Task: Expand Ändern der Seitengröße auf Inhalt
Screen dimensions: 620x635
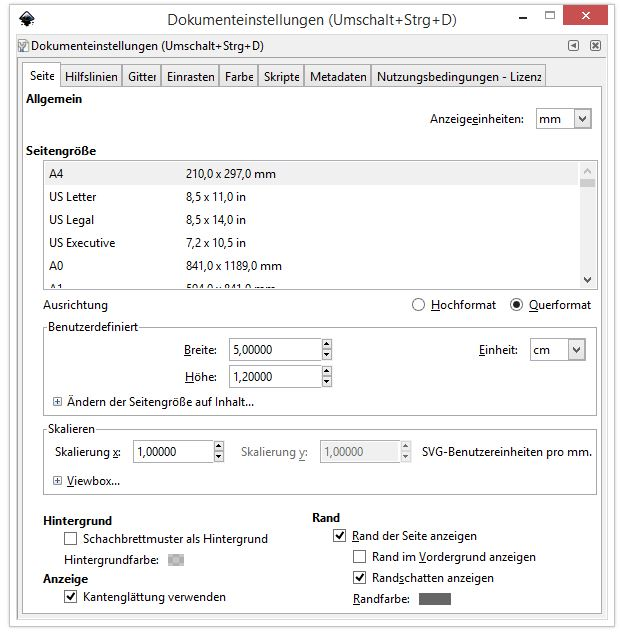Action: (x=58, y=402)
